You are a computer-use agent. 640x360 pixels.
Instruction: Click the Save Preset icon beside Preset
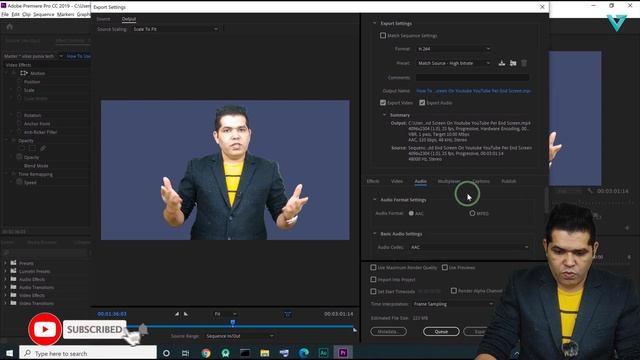(x=502, y=63)
